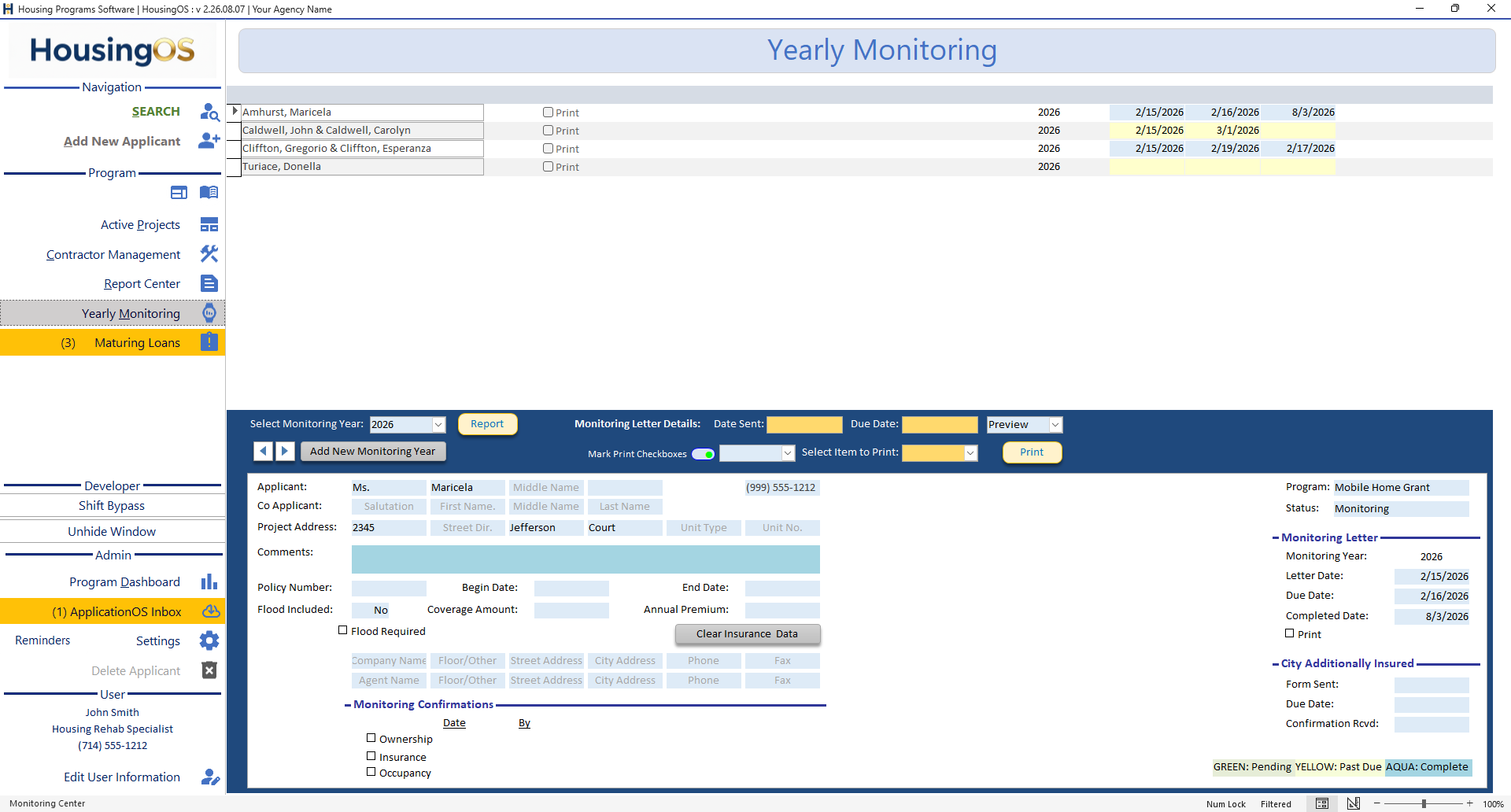Open Active Projects navigation item
Viewport: 1511px width, 812px height.
pyautogui.click(x=140, y=225)
